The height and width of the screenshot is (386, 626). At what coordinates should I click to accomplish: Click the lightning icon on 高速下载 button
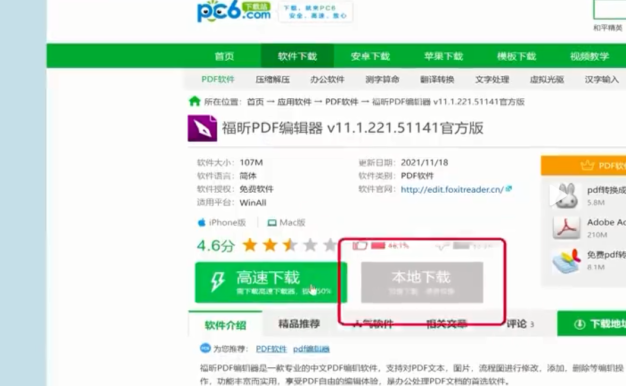tap(218, 281)
